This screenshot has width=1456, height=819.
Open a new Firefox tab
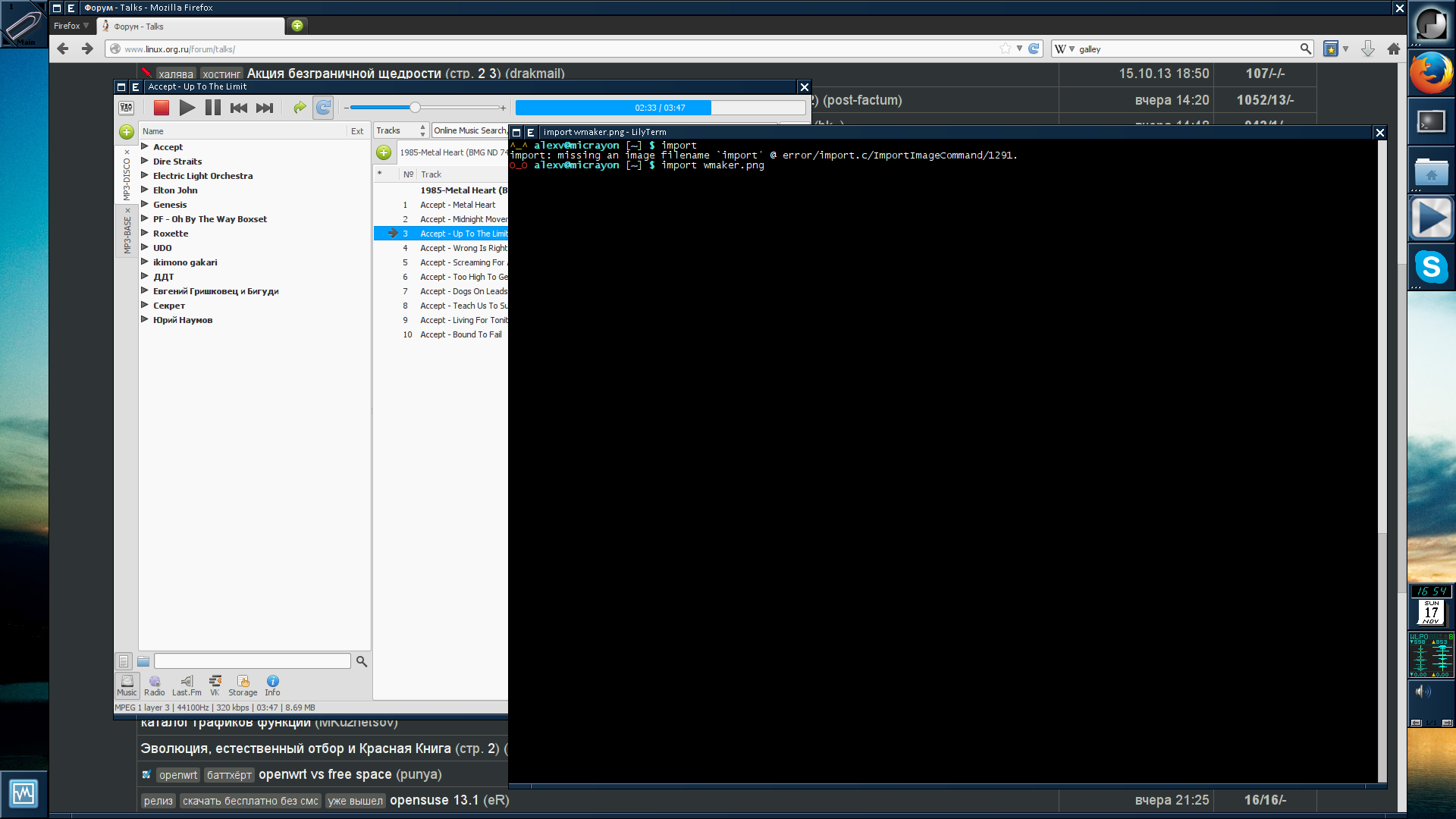coord(297,26)
